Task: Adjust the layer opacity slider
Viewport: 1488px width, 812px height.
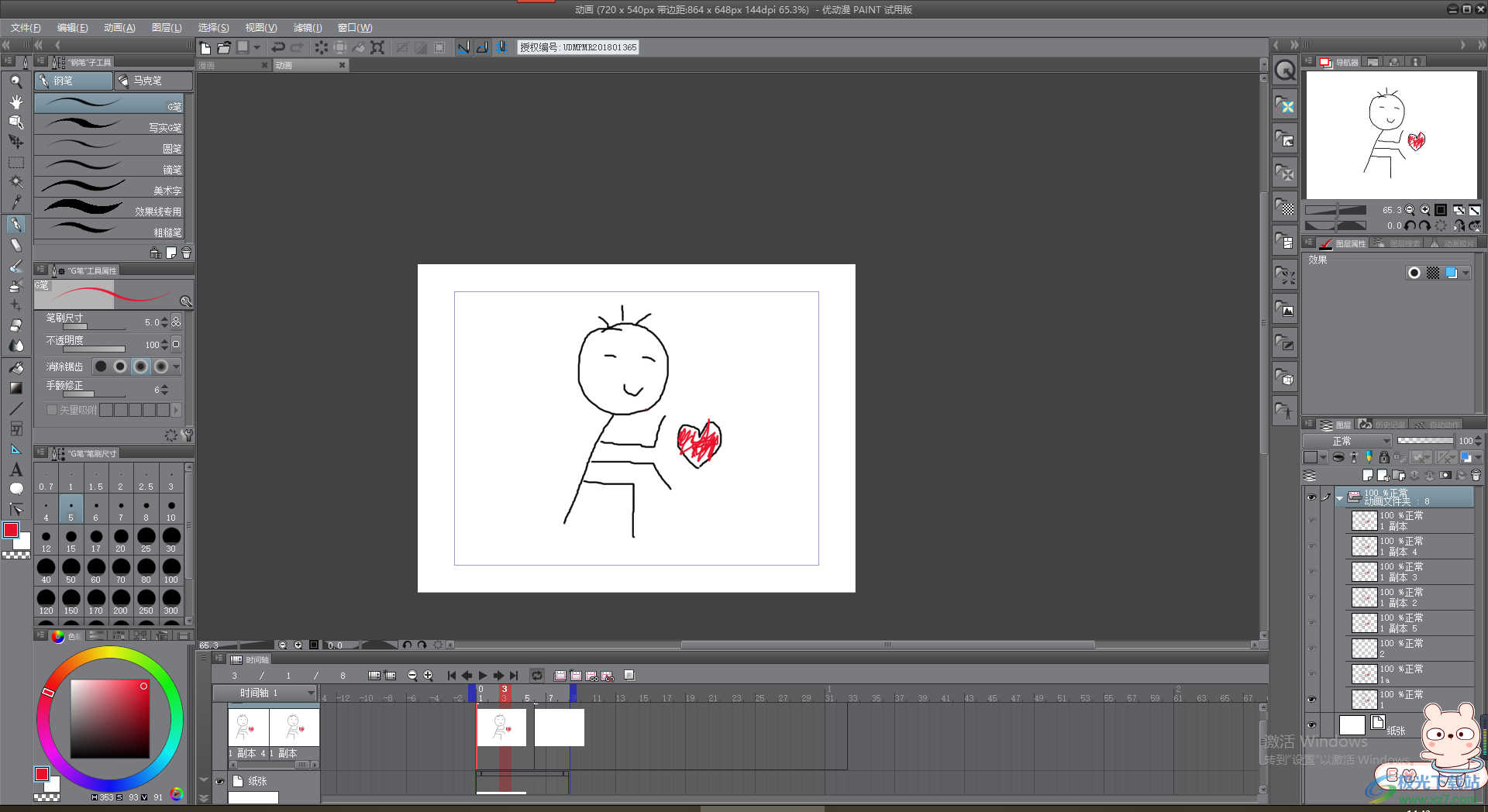Action: [x=1425, y=441]
